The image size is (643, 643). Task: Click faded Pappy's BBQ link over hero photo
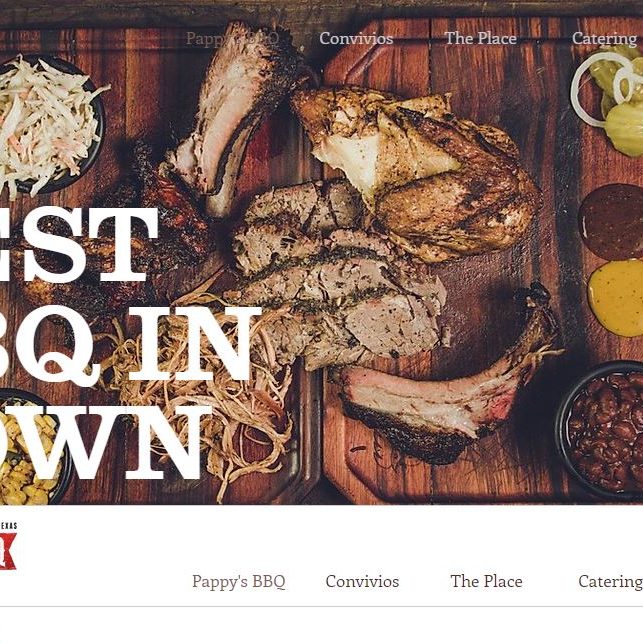[233, 39]
